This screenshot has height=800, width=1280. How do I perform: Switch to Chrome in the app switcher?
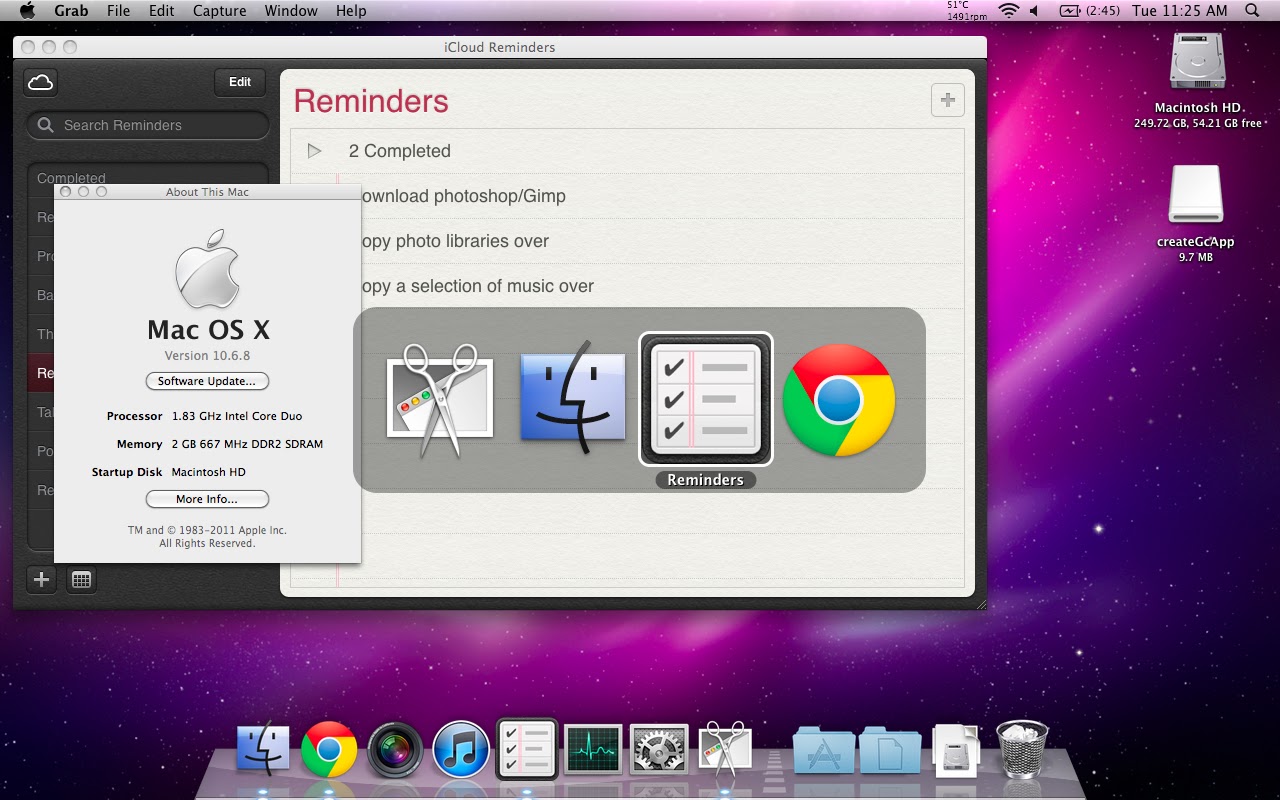point(839,400)
